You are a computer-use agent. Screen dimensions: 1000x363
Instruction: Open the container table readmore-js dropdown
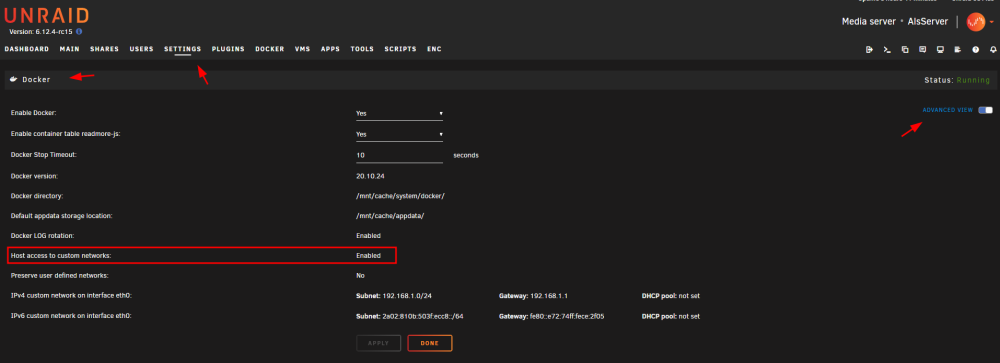399,135
